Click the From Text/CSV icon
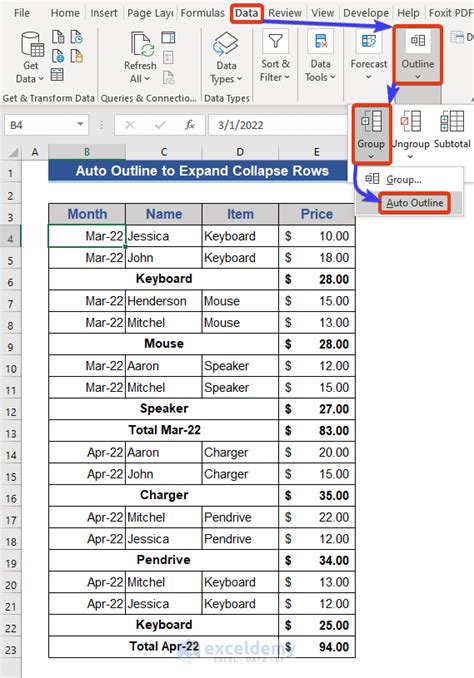The width and height of the screenshot is (474, 678). 58,37
